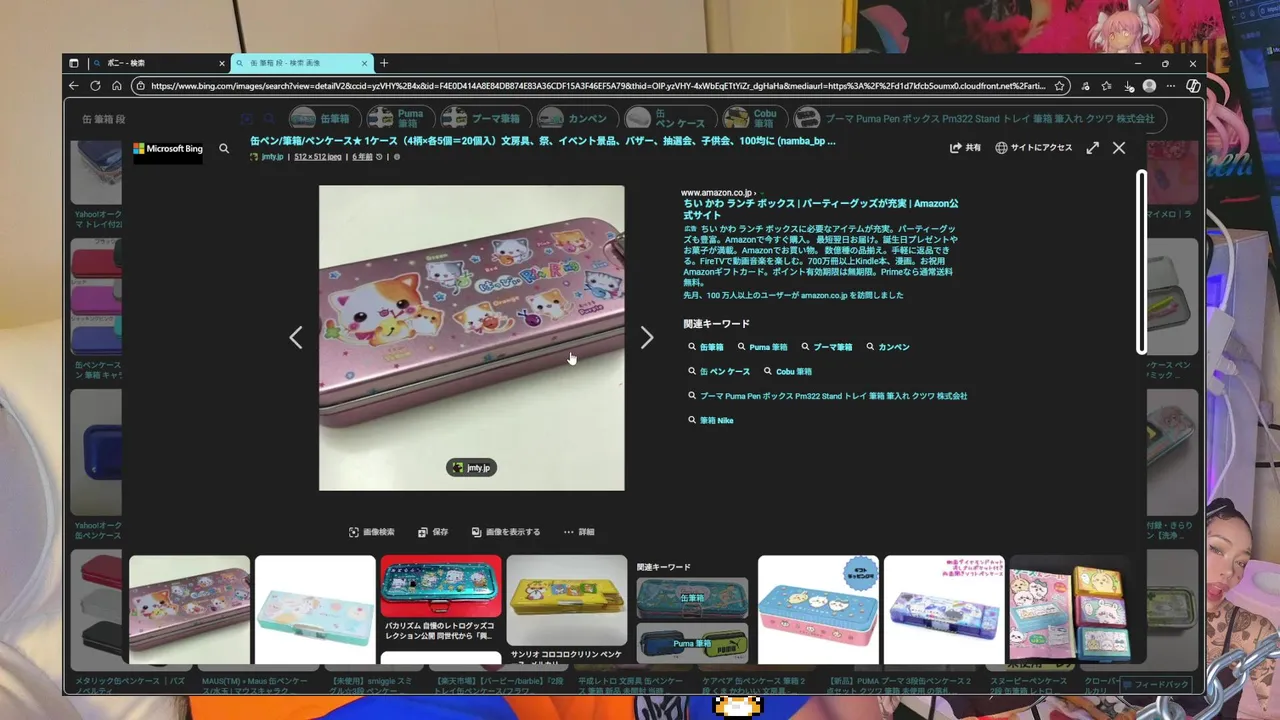Click the www.amazon.co.jp ad URL

pyautogui.click(x=716, y=192)
